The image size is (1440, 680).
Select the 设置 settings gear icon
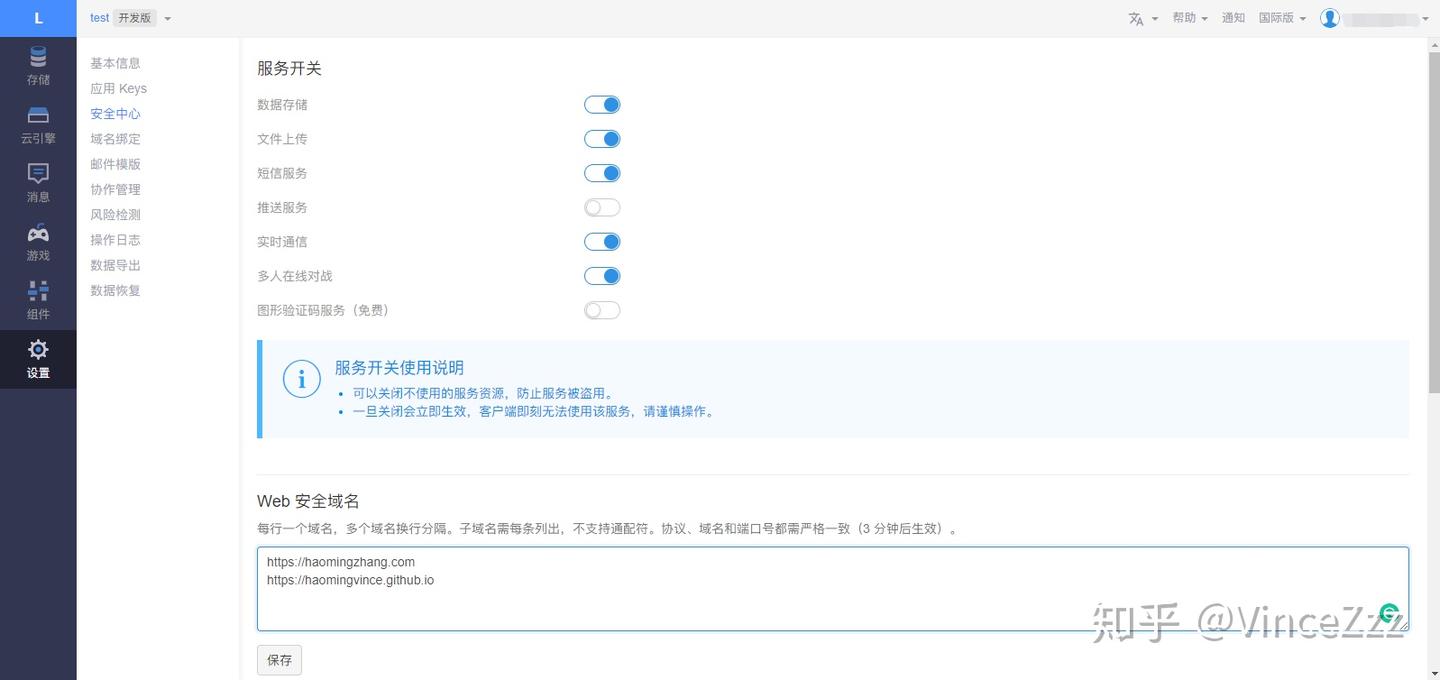click(x=38, y=350)
